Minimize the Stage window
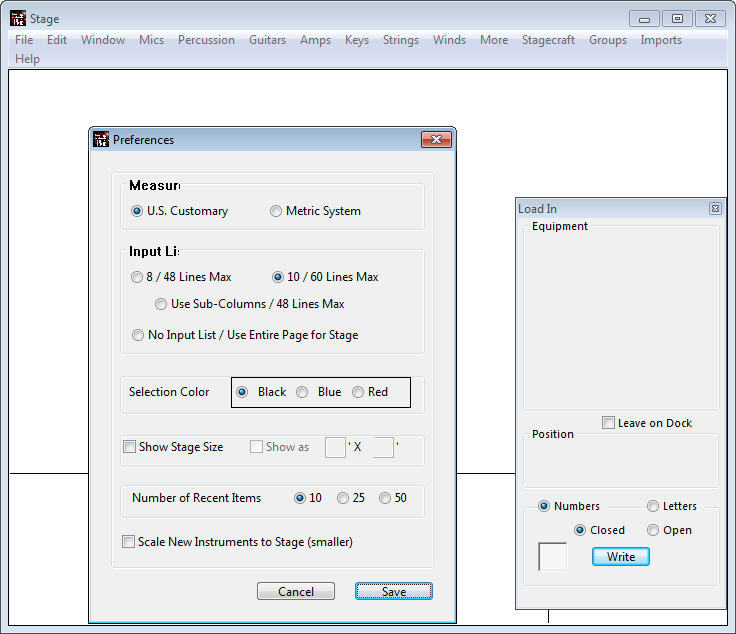The height and width of the screenshot is (634, 736). (x=644, y=19)
